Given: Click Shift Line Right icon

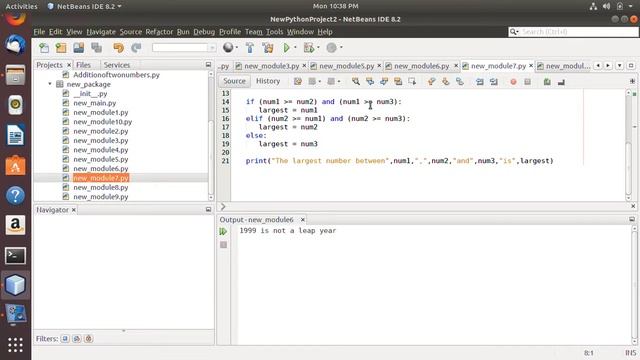Looking at the screenshot, I should 494,82.
